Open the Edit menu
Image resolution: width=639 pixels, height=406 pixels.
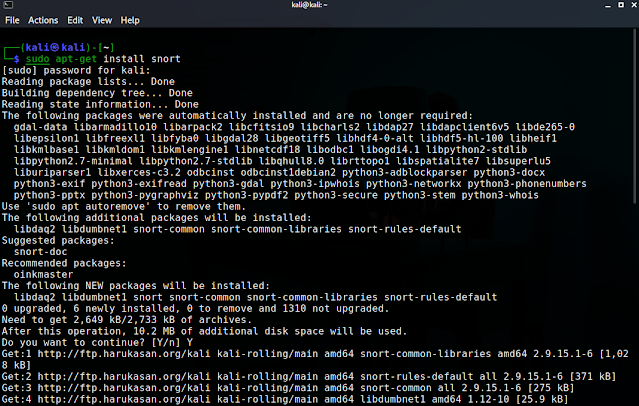(x=75, y=20)
